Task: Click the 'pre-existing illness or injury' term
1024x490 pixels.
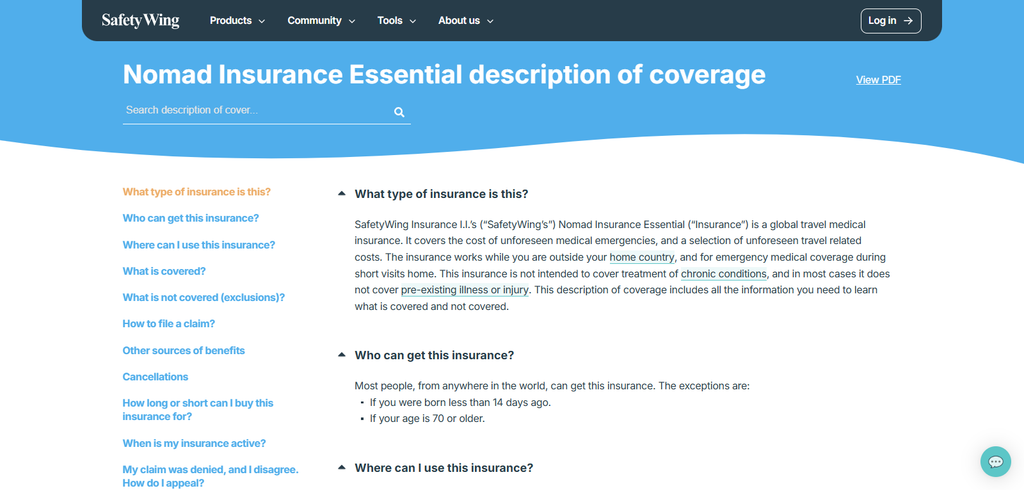Action: tap(464, 290)
